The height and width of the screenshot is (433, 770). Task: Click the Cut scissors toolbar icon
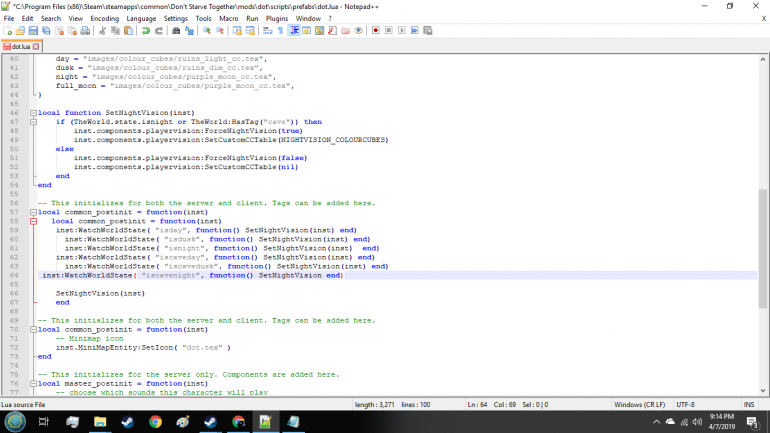(x=103, y=31)
